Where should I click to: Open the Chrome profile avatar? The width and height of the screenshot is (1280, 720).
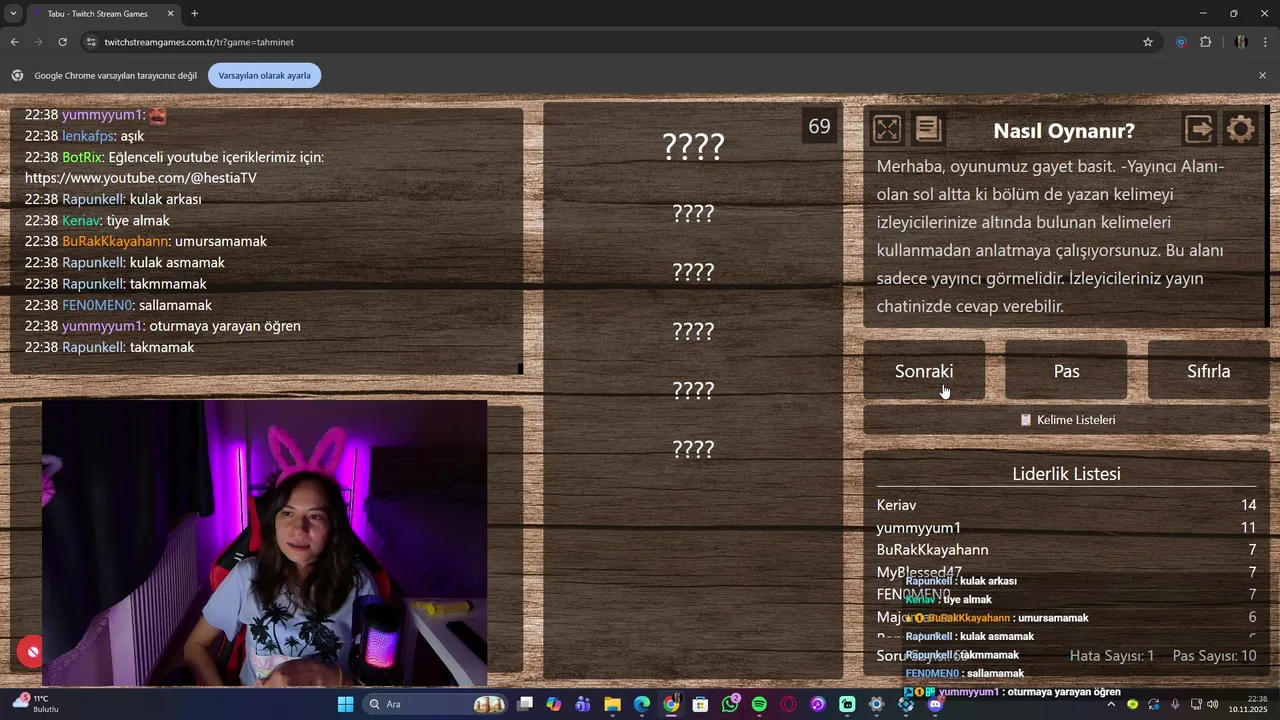pyautogui.click(x=1241, y=42)
